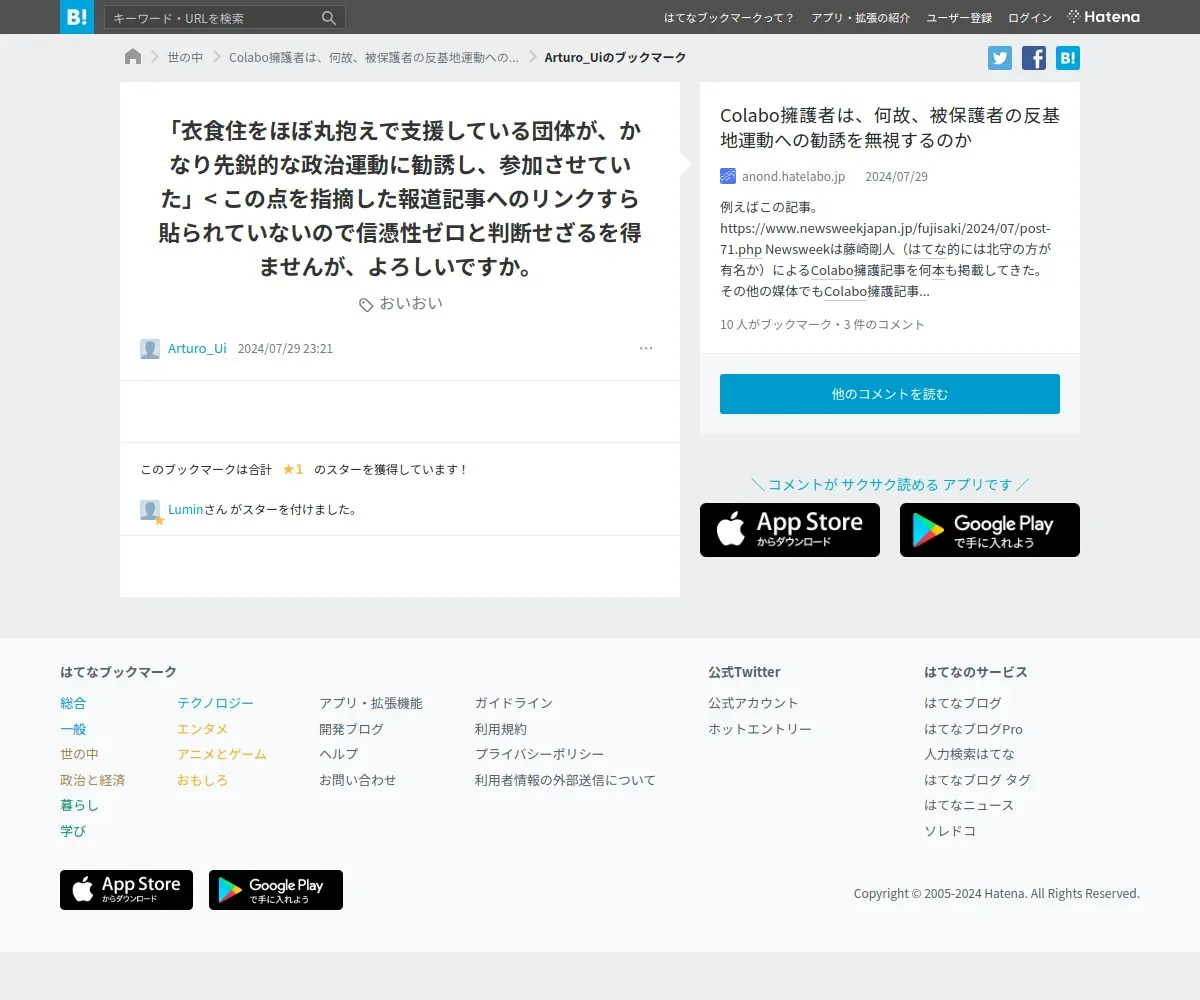This screenshot has width=1200, height=1000.
Task: Open はてなブックマークって？ in header
Action: [x=729, y=18]
